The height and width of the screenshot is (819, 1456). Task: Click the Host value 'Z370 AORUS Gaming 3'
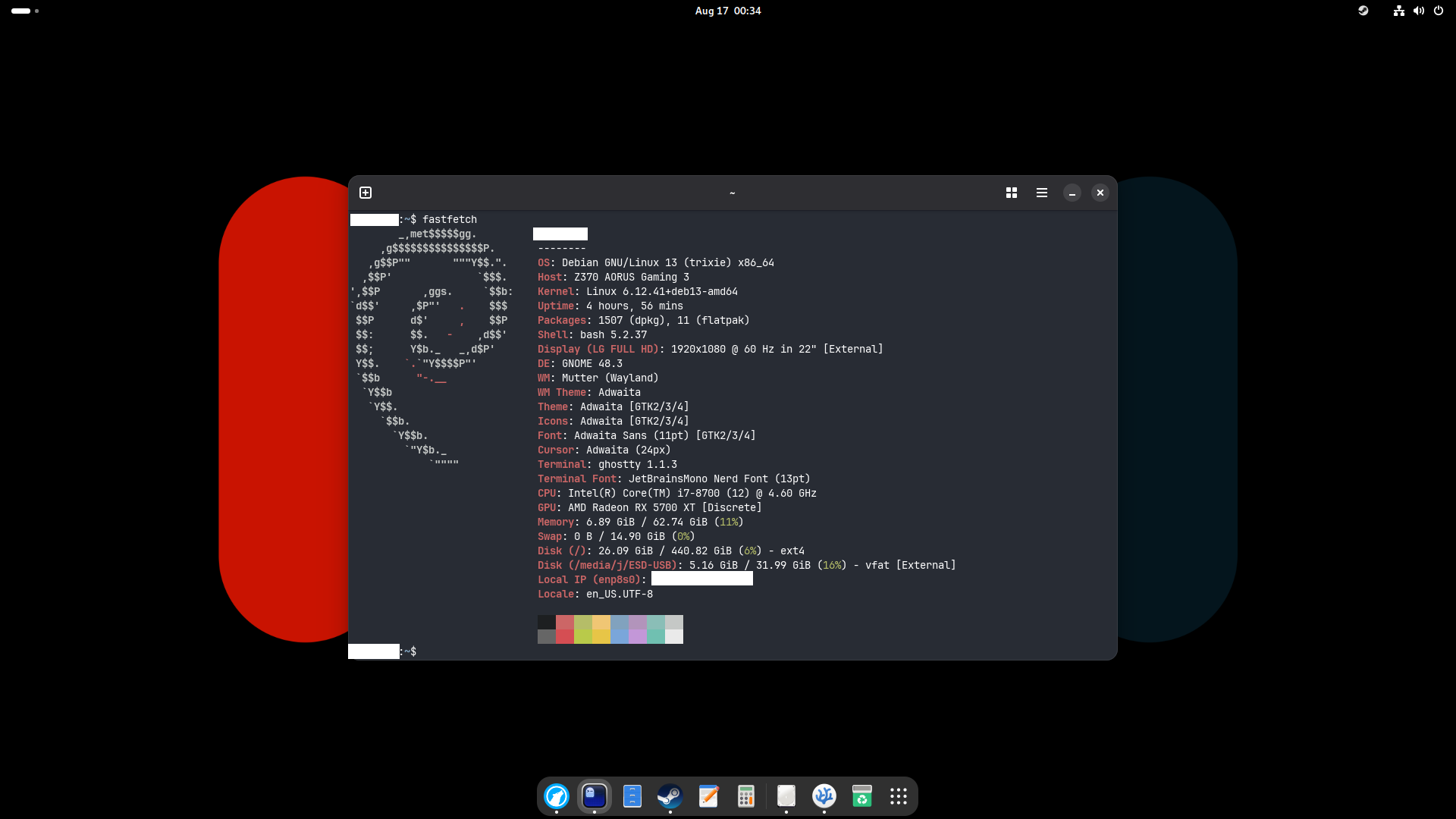point(632,277)
